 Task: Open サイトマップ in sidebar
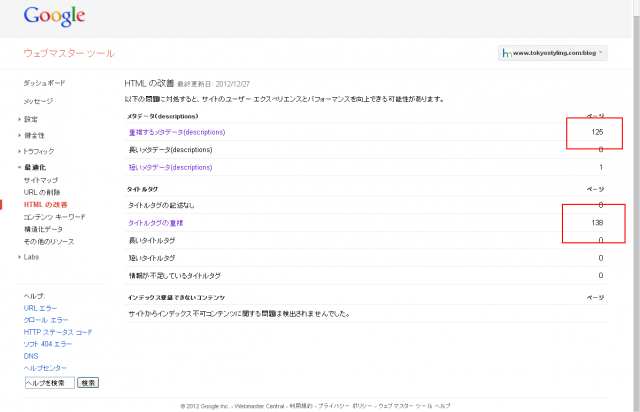coord(40,180)
